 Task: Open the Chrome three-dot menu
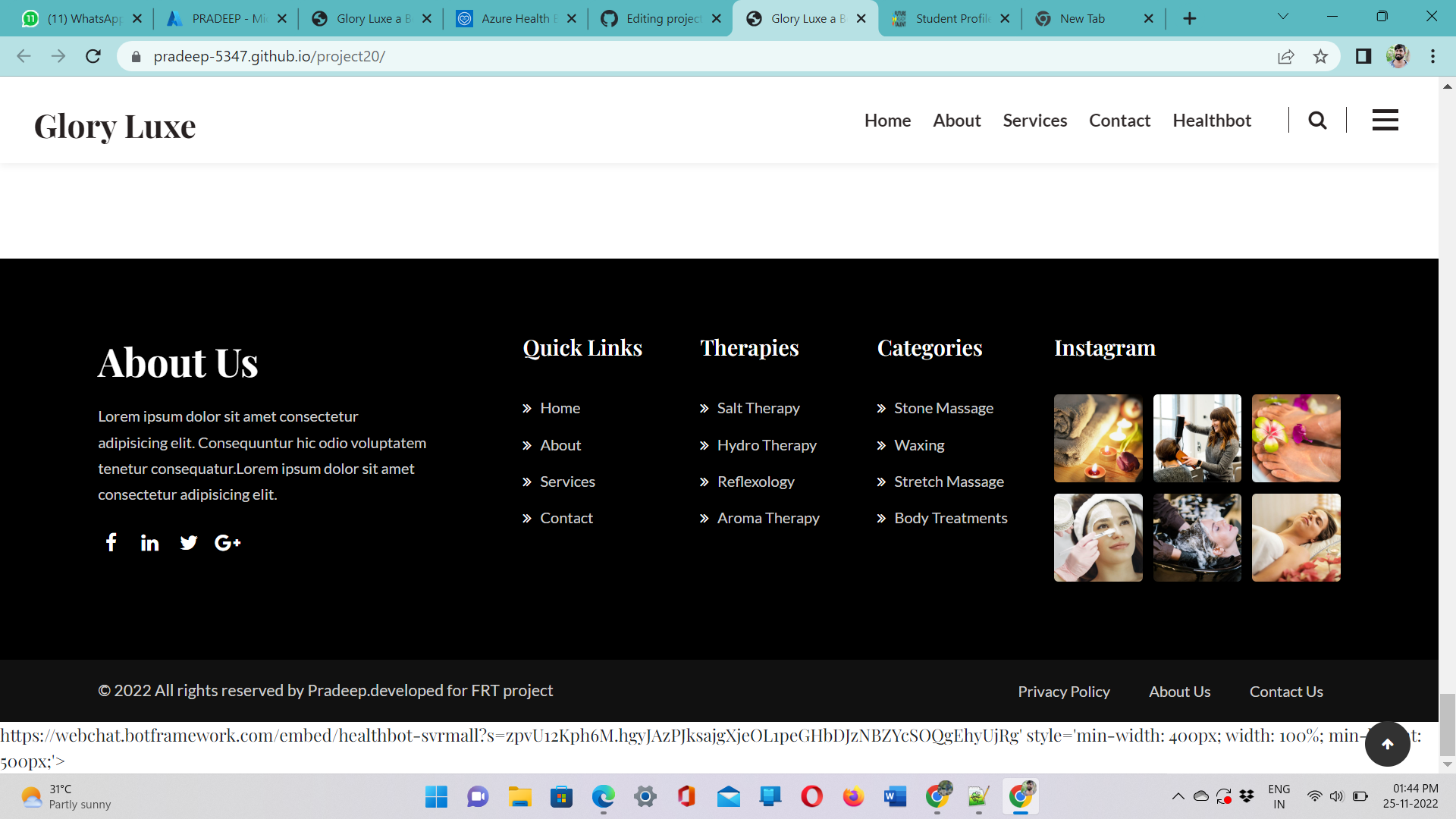(x=1432, y=56)
